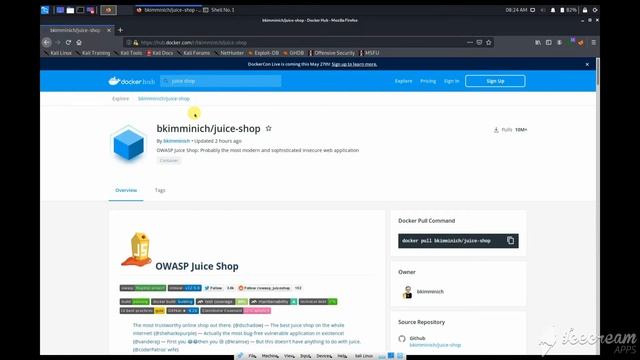Click the Kali applications menu icon
The image size is (640, 360).
[45, 10]
